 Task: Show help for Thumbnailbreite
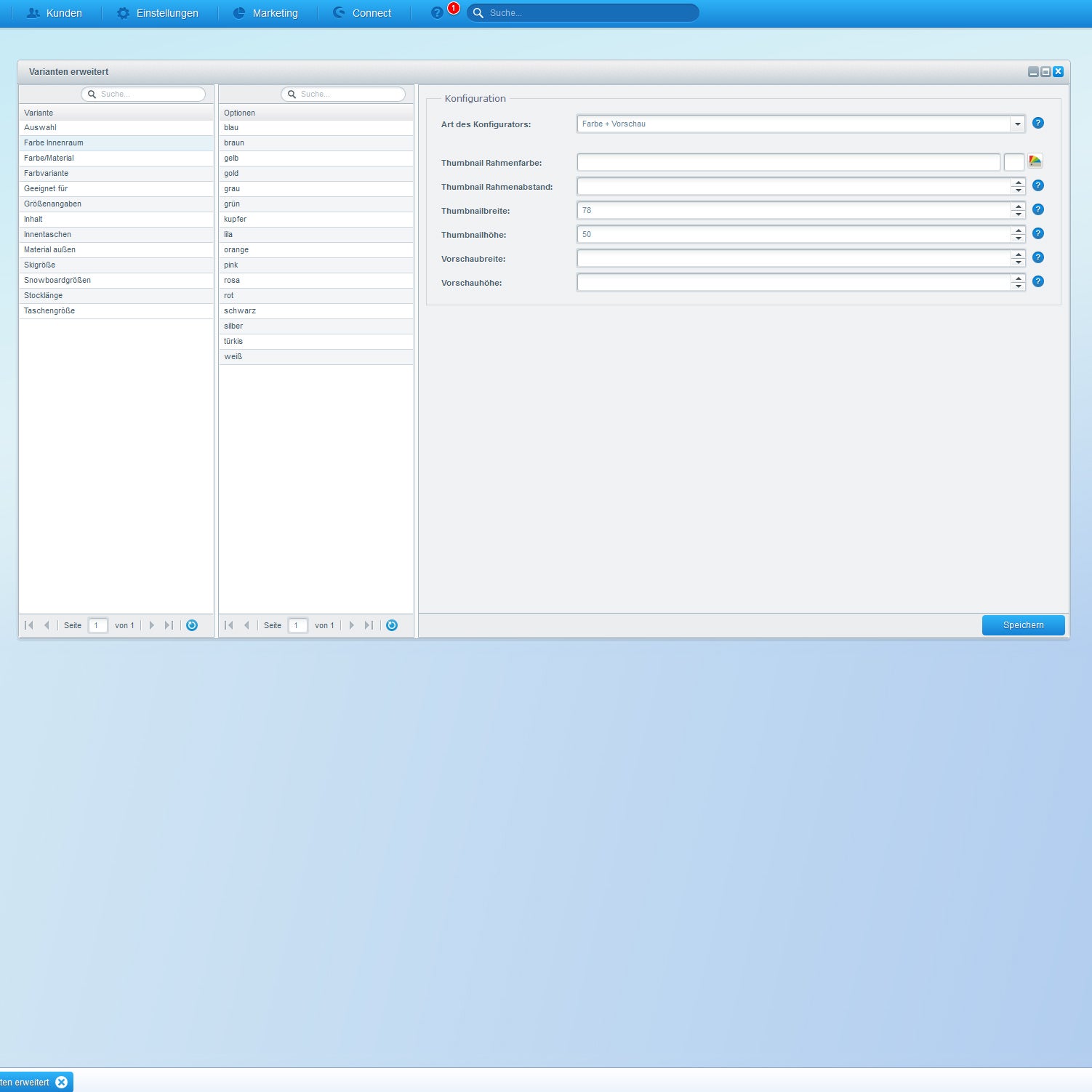click(1038, 209)
